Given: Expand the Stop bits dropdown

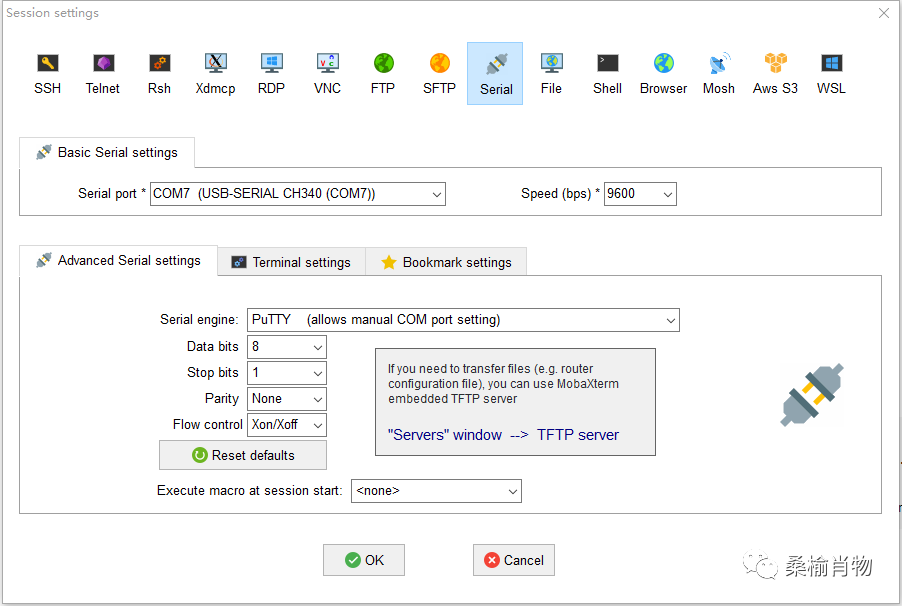Looking at the screenshot, I should 287,373.
